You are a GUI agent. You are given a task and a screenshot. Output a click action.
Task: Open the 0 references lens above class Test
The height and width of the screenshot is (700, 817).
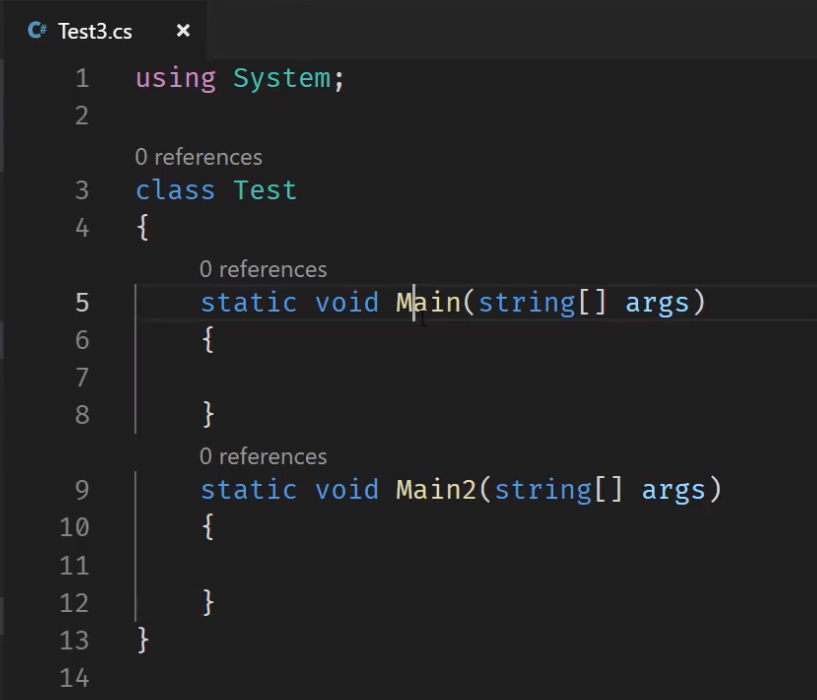click(199, 157)
